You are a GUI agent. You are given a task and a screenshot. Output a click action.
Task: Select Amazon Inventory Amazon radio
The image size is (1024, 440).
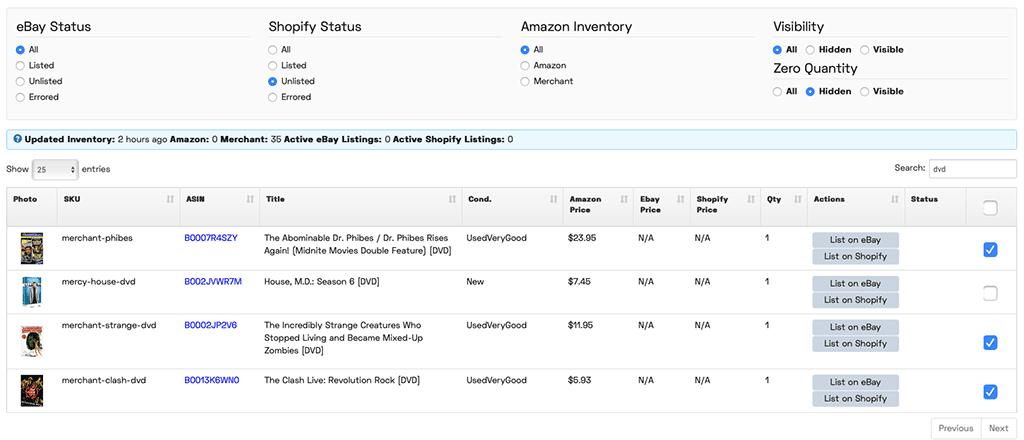(x=525, y=65)
